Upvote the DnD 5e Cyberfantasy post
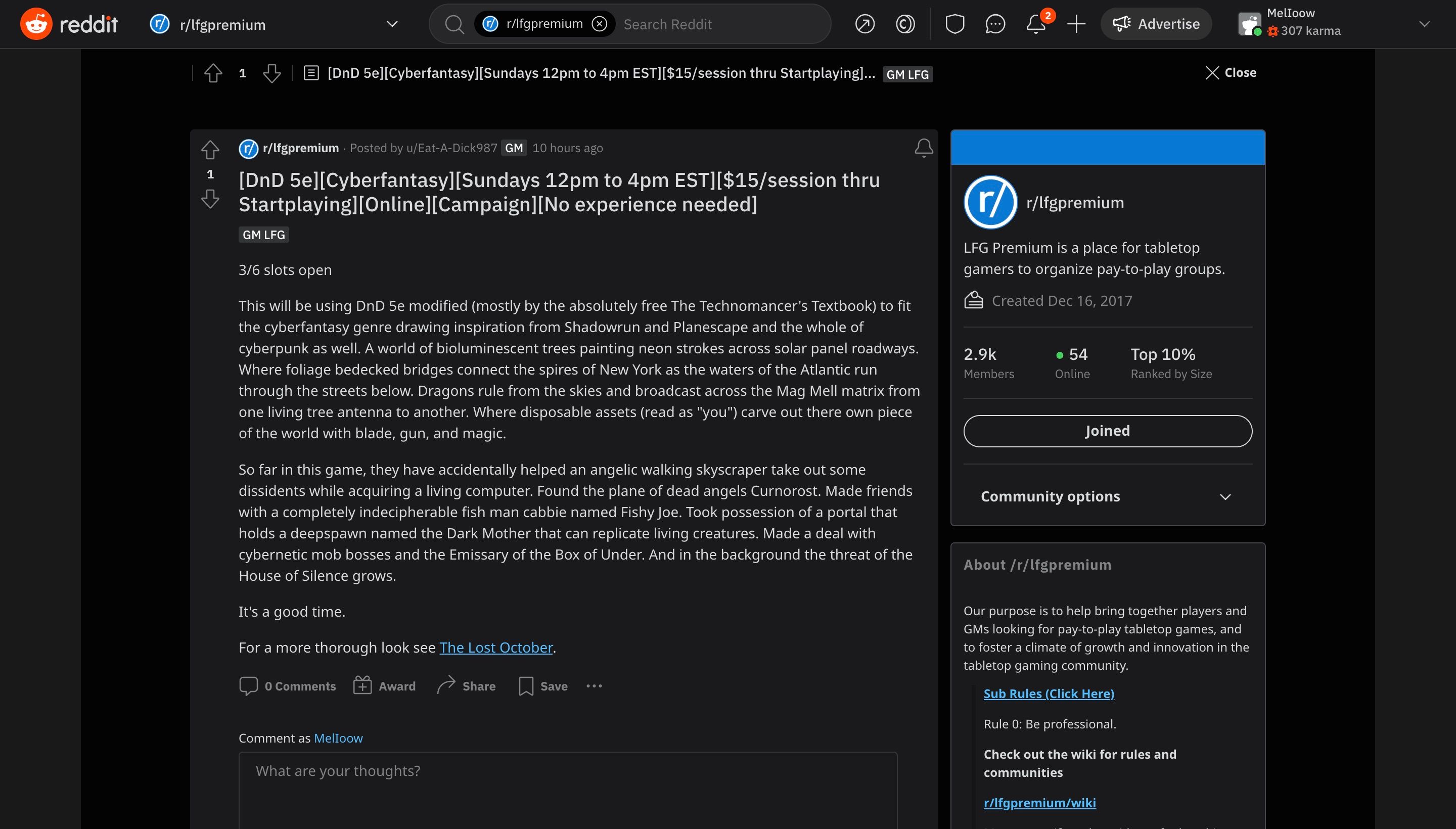This screenshot has height=829, width=1456. pyautogui.click(x=210, y=150)
